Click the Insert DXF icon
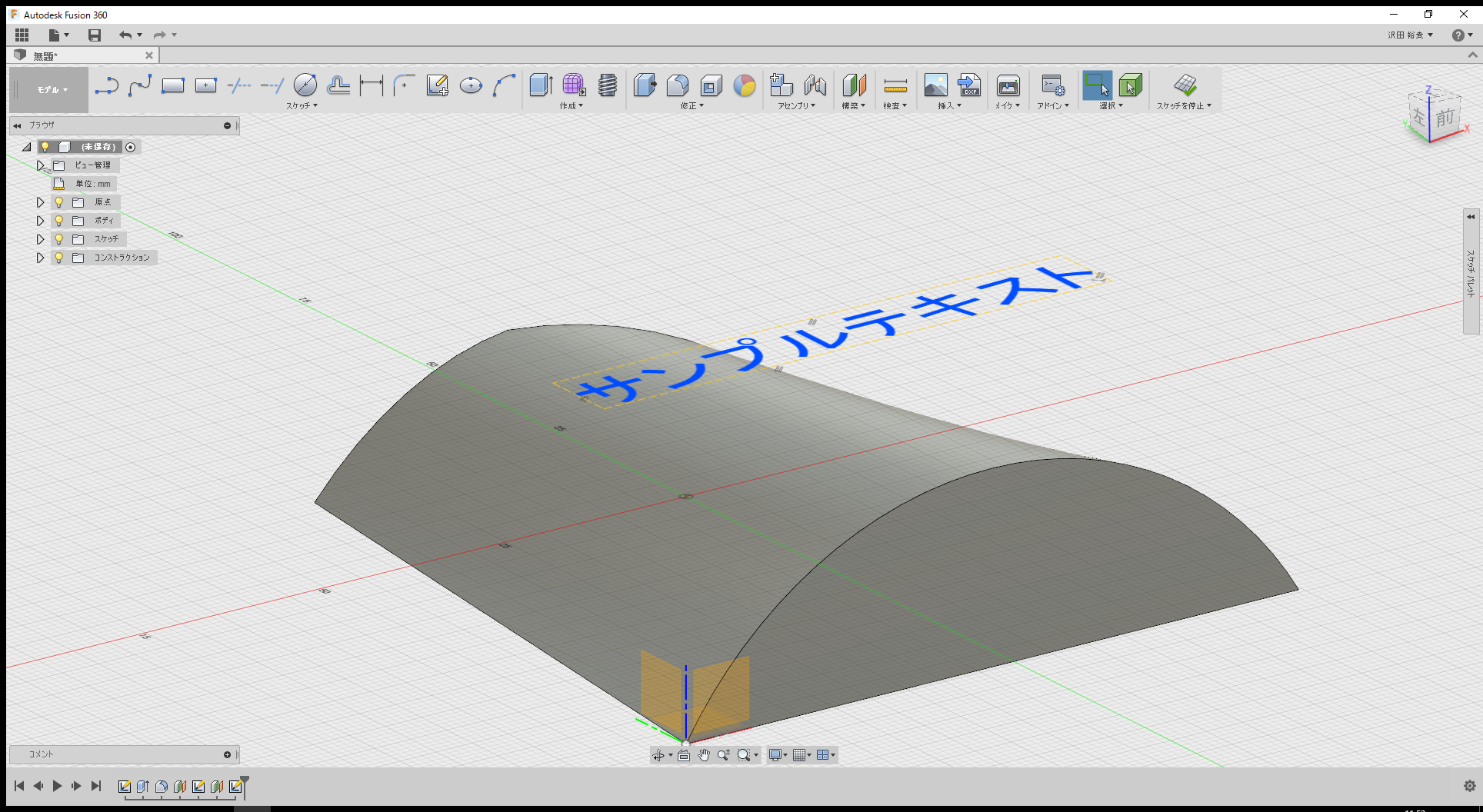1483x812 pixels. pos(969,85)
